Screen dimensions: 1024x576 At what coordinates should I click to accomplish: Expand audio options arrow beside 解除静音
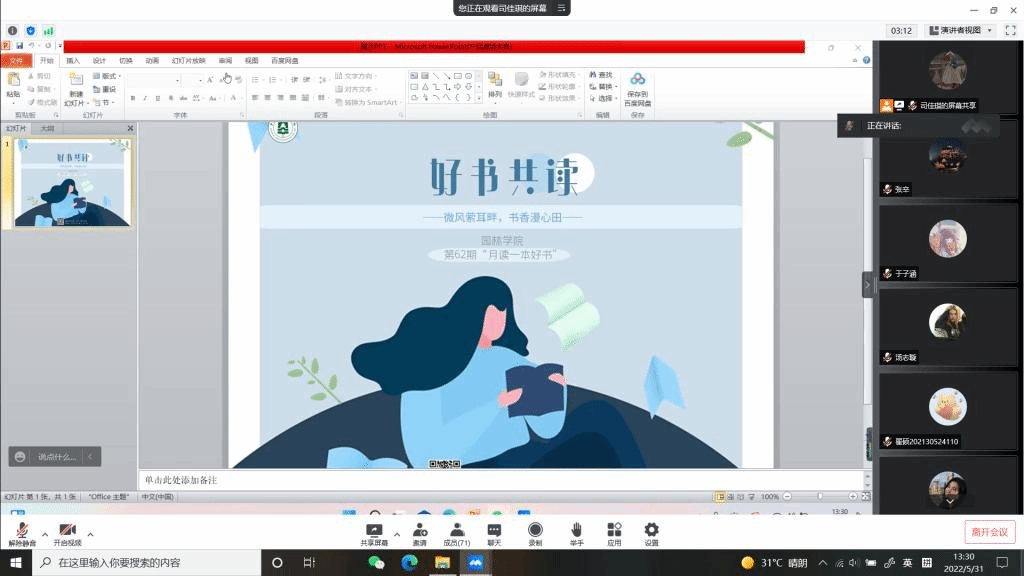[44, 534]
